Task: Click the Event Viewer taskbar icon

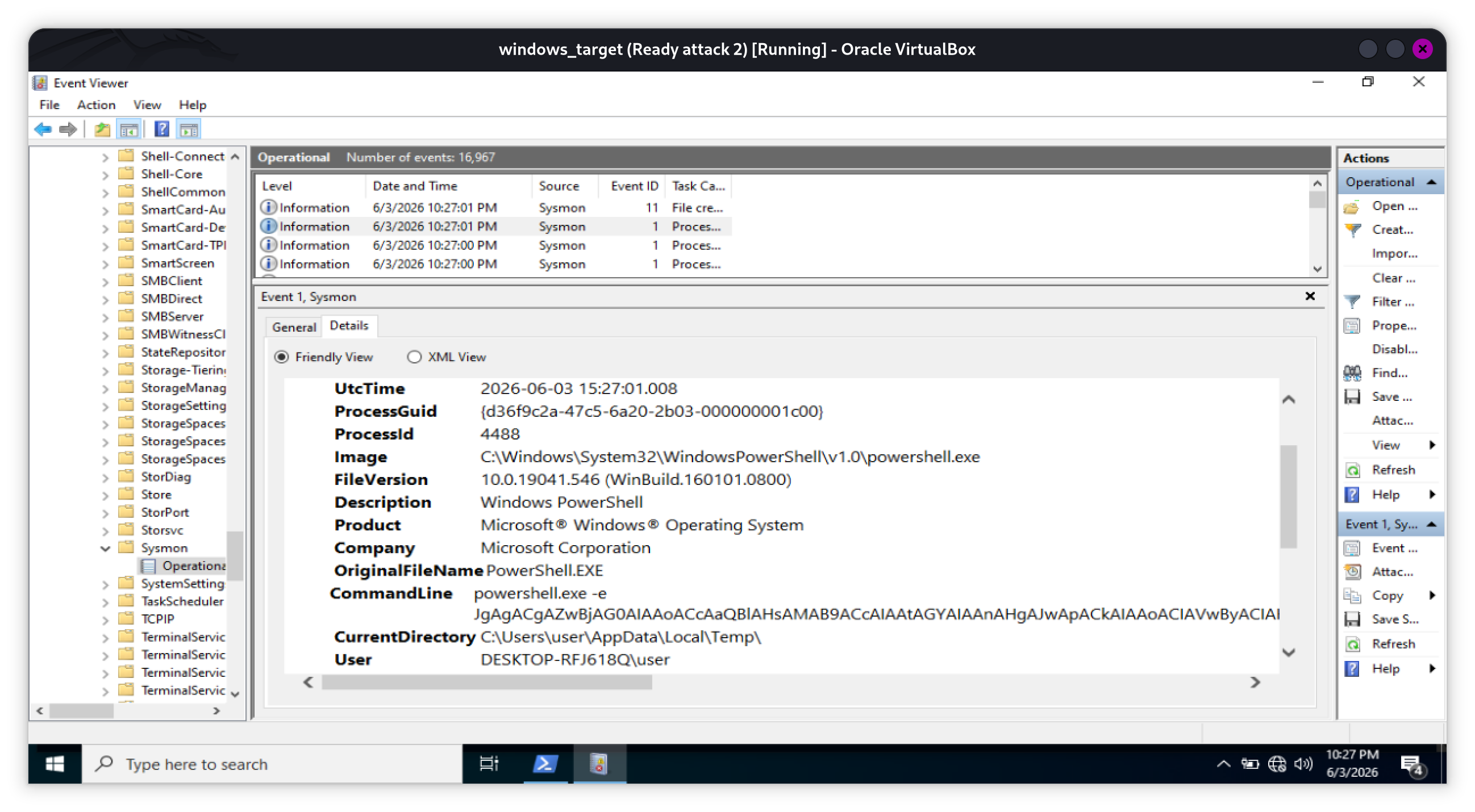Action: 599,764
